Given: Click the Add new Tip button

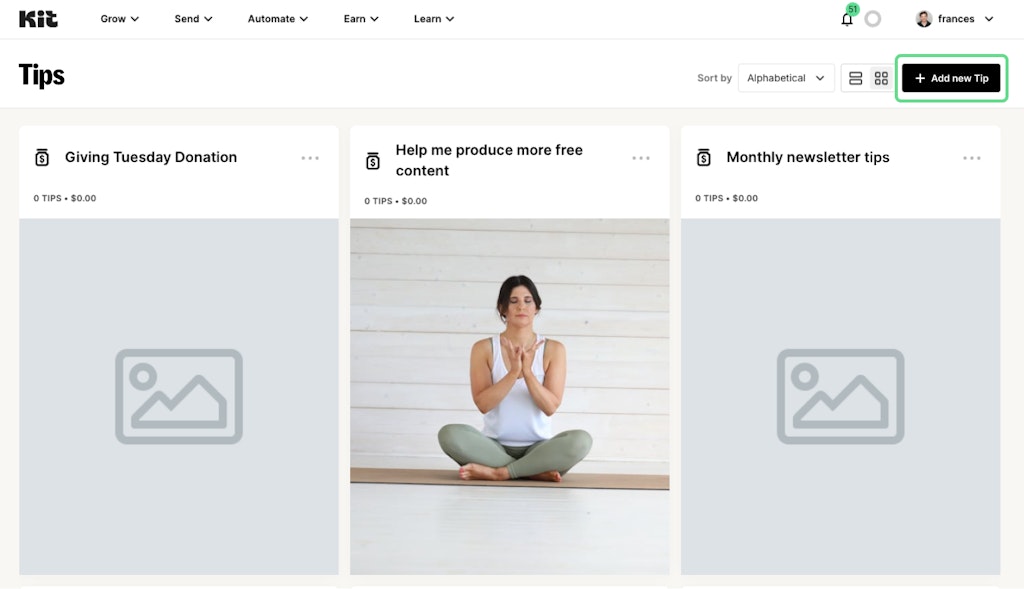Looking at the screenshot, I should pyautogui.click(x=951, y=78).
